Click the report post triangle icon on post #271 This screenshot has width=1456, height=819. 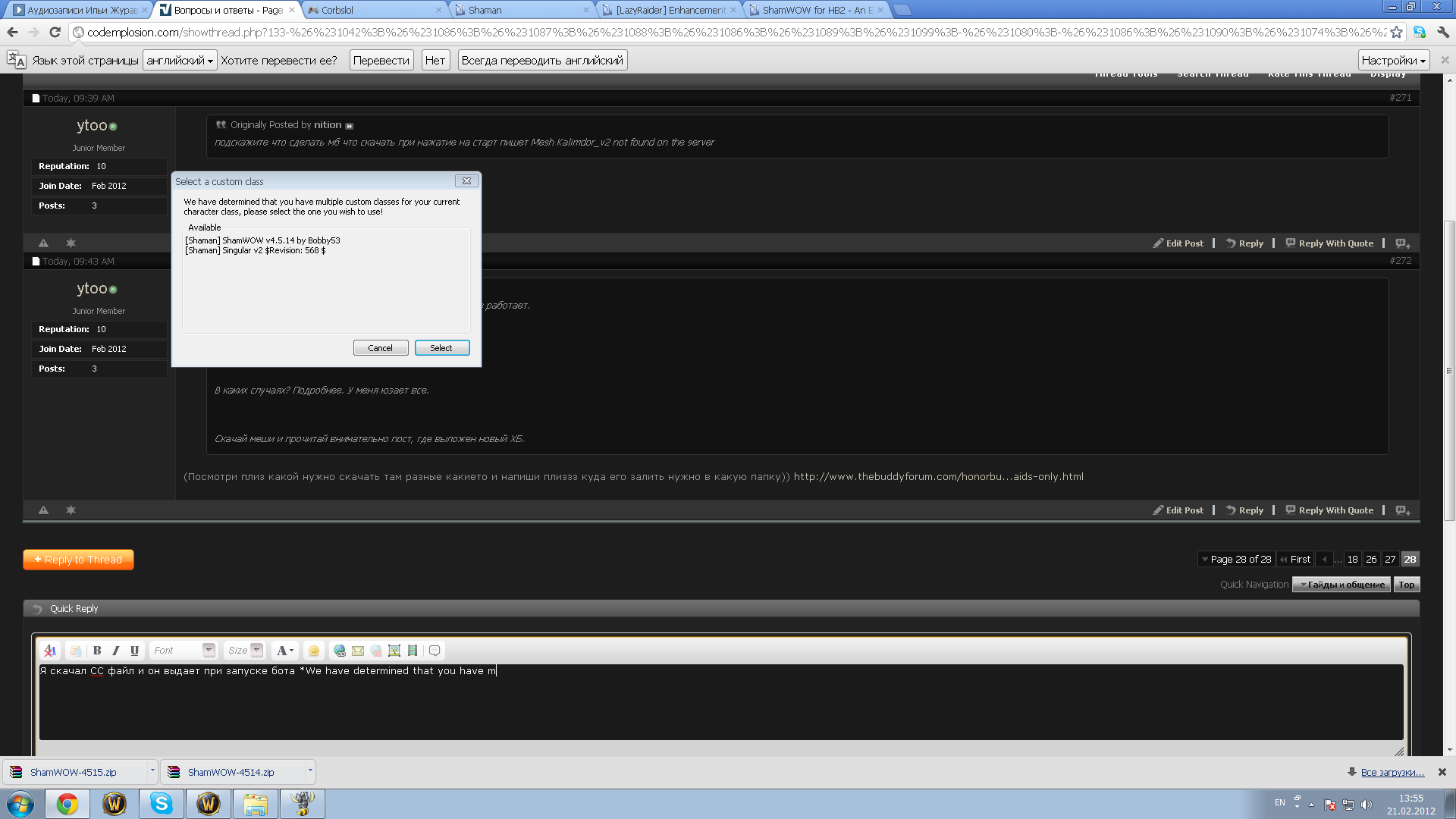(x=43, y=243)
